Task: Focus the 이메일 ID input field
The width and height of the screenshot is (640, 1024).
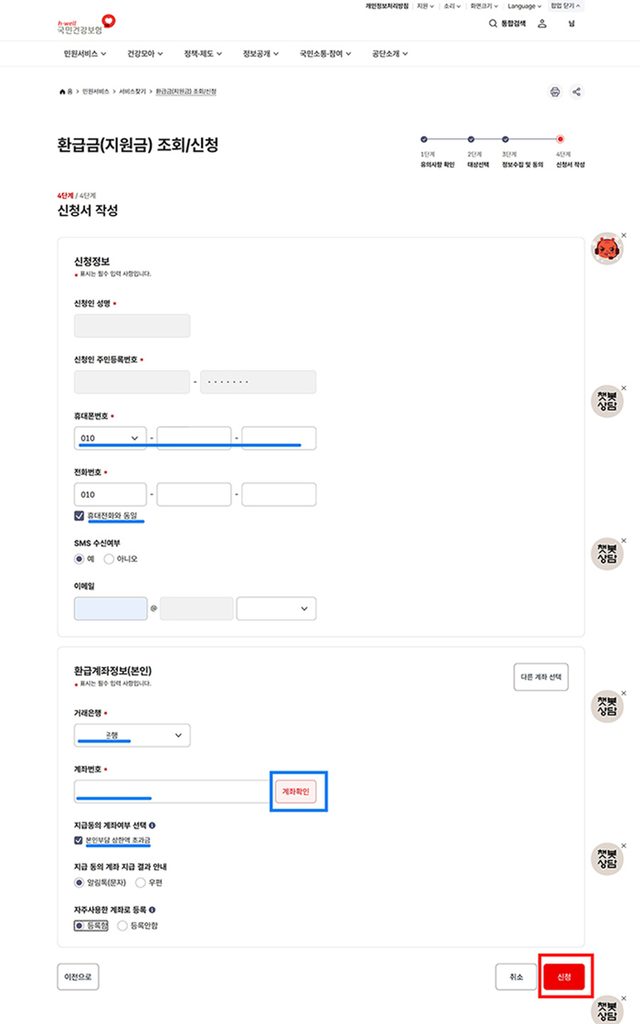Action: pos(110,609)
